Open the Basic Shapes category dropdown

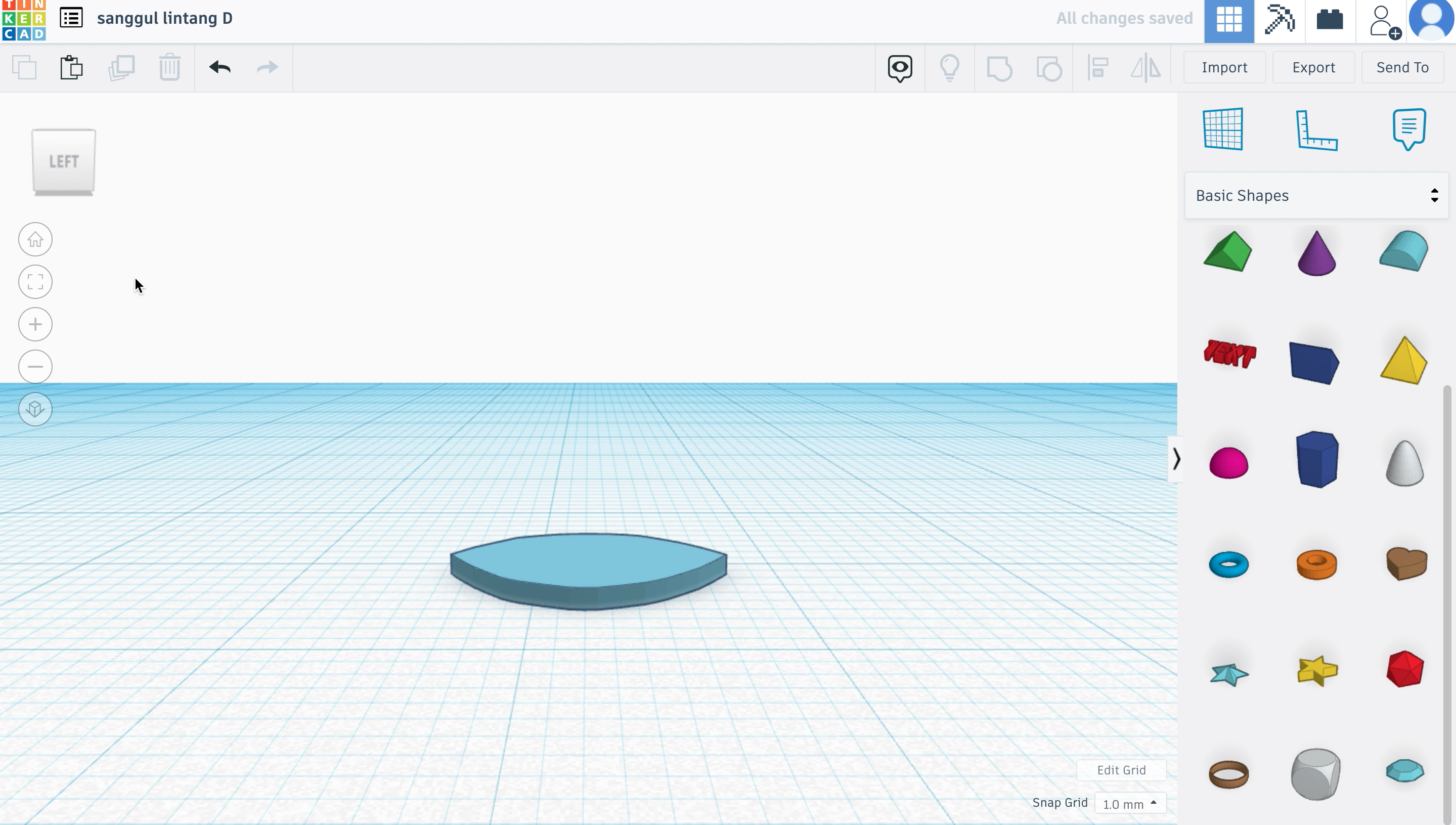click(1316, 195)
